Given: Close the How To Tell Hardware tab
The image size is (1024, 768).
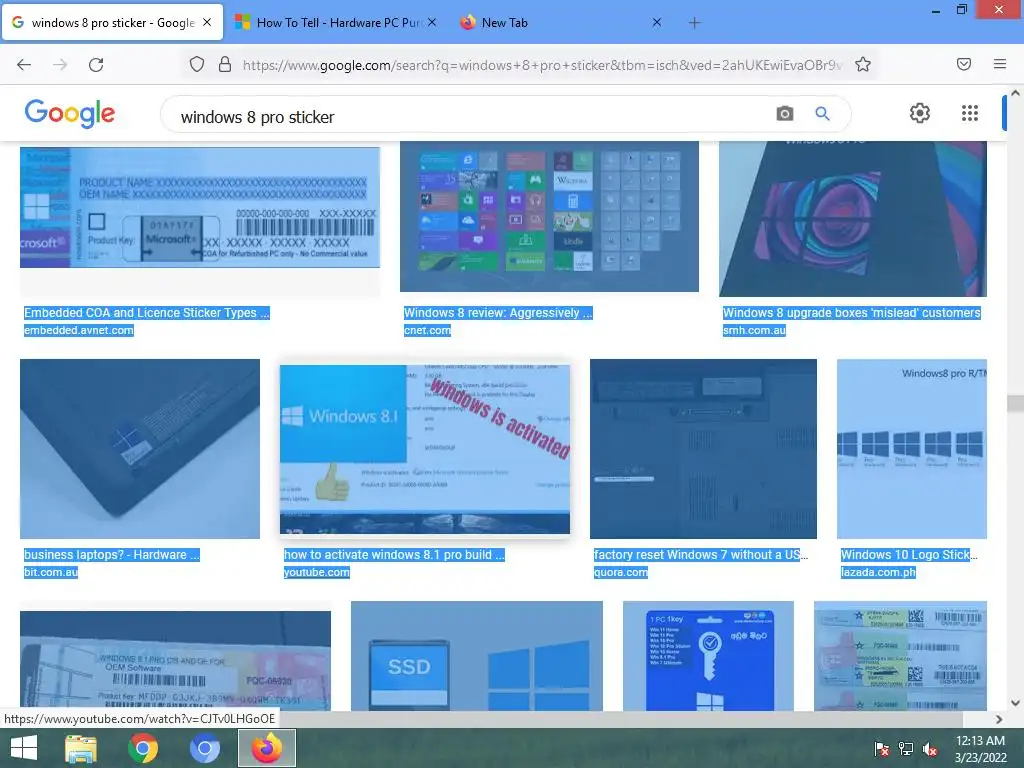Looking at the screenshot, I should pos(432,22).
